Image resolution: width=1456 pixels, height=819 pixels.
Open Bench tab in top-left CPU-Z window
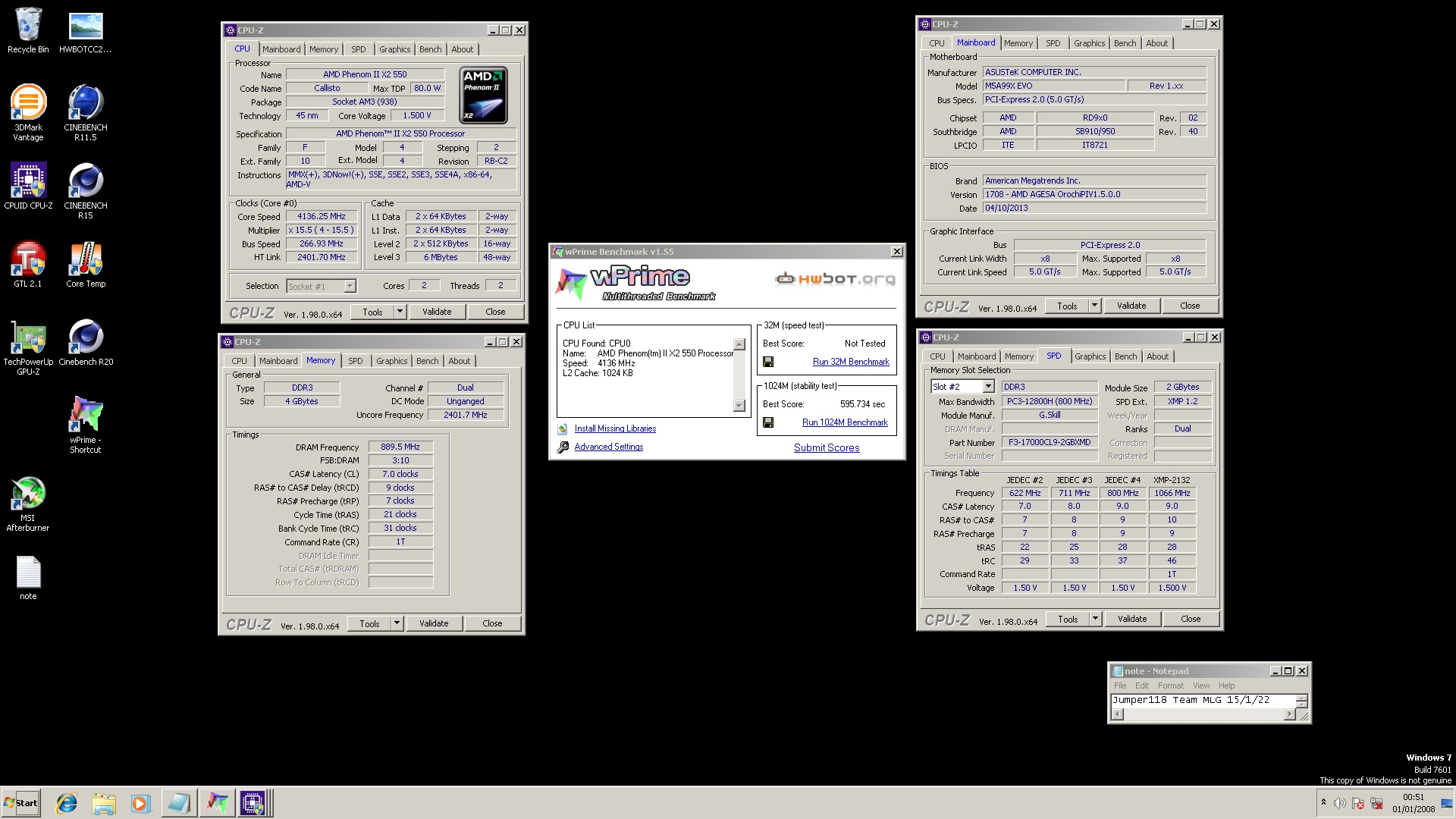(x=430, y=49)
